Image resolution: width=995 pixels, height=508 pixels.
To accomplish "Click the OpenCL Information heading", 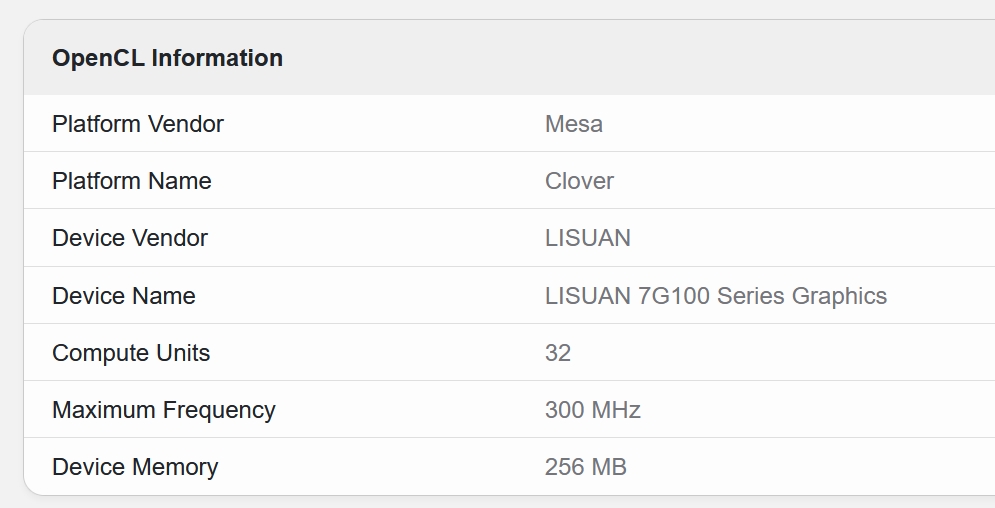I will [x=168, y=58].
